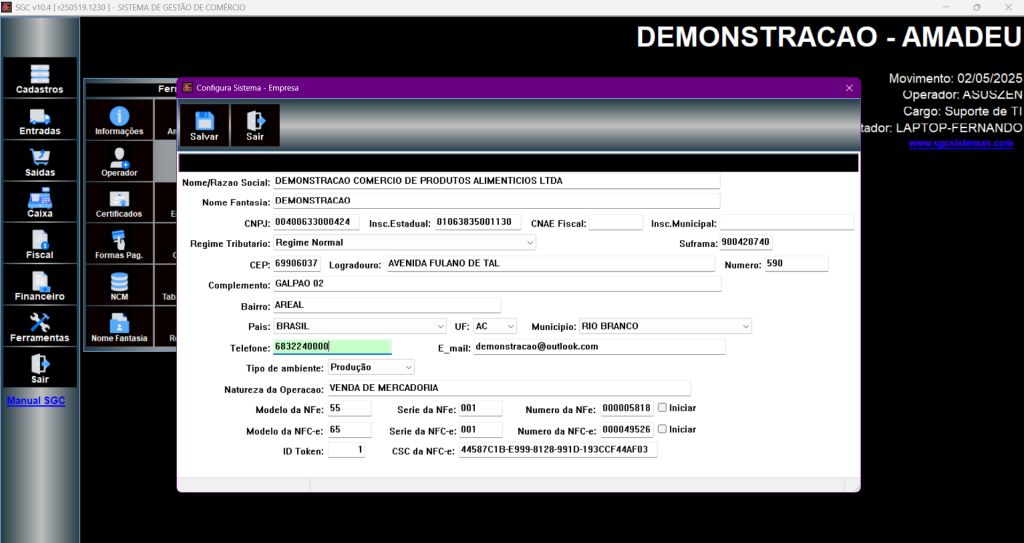1024x543 pixels.
Task: Click the Configura Sistema dialog title icon
Action: coord(187,88)
